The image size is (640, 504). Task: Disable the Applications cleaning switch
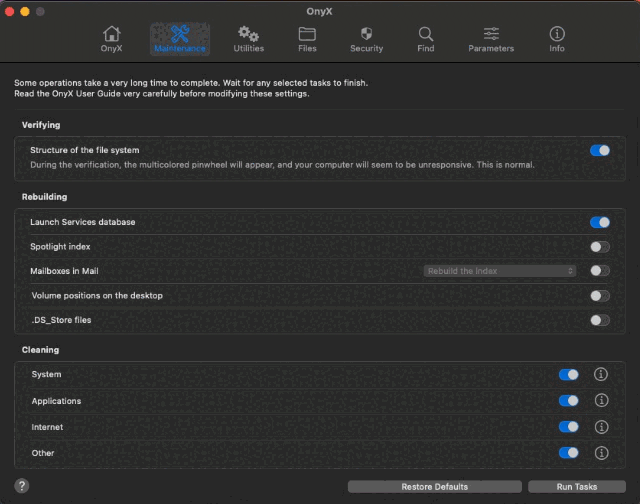tap(568, 401)
